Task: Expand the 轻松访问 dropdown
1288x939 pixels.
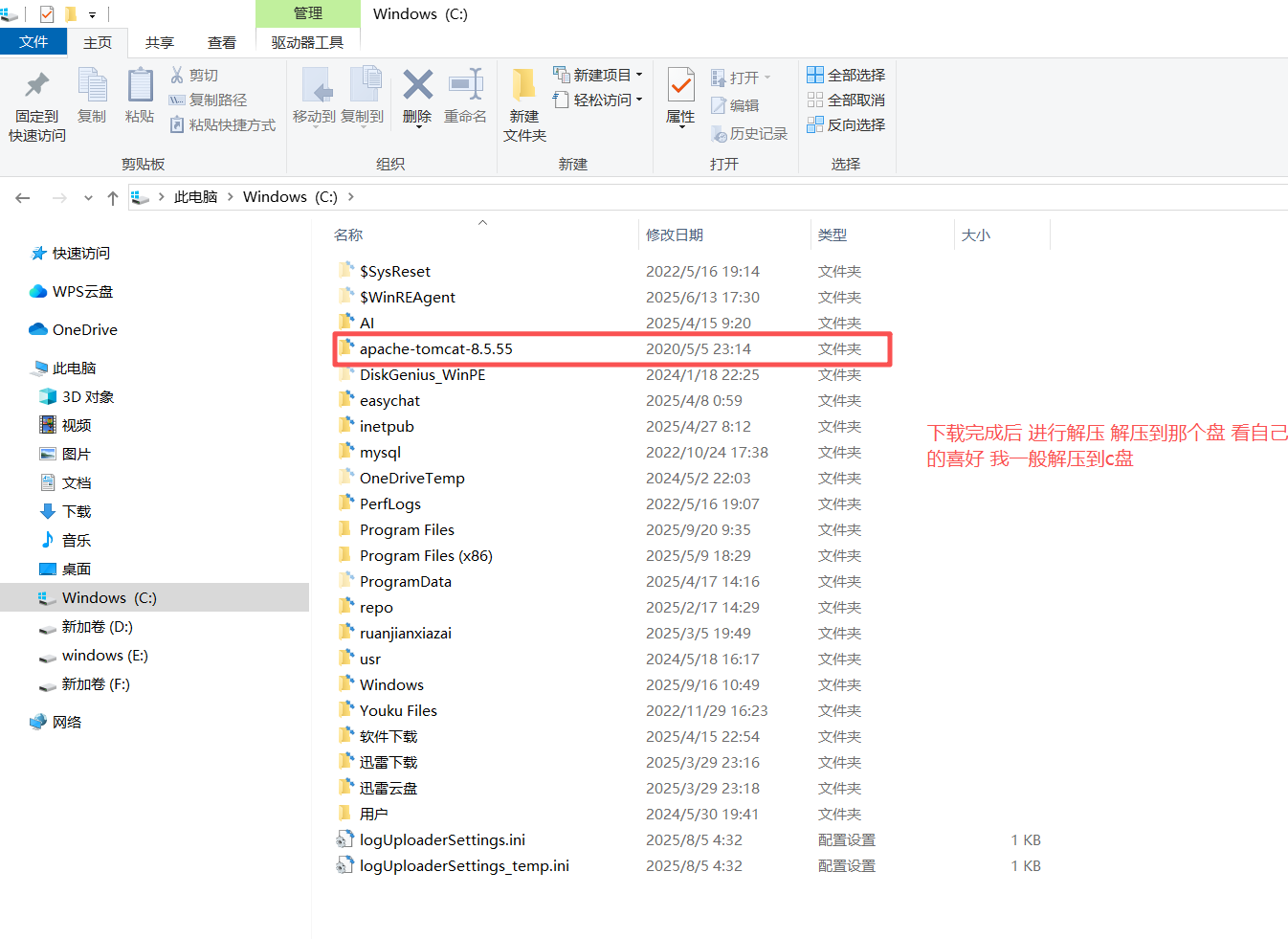Action: pos(639,100)
